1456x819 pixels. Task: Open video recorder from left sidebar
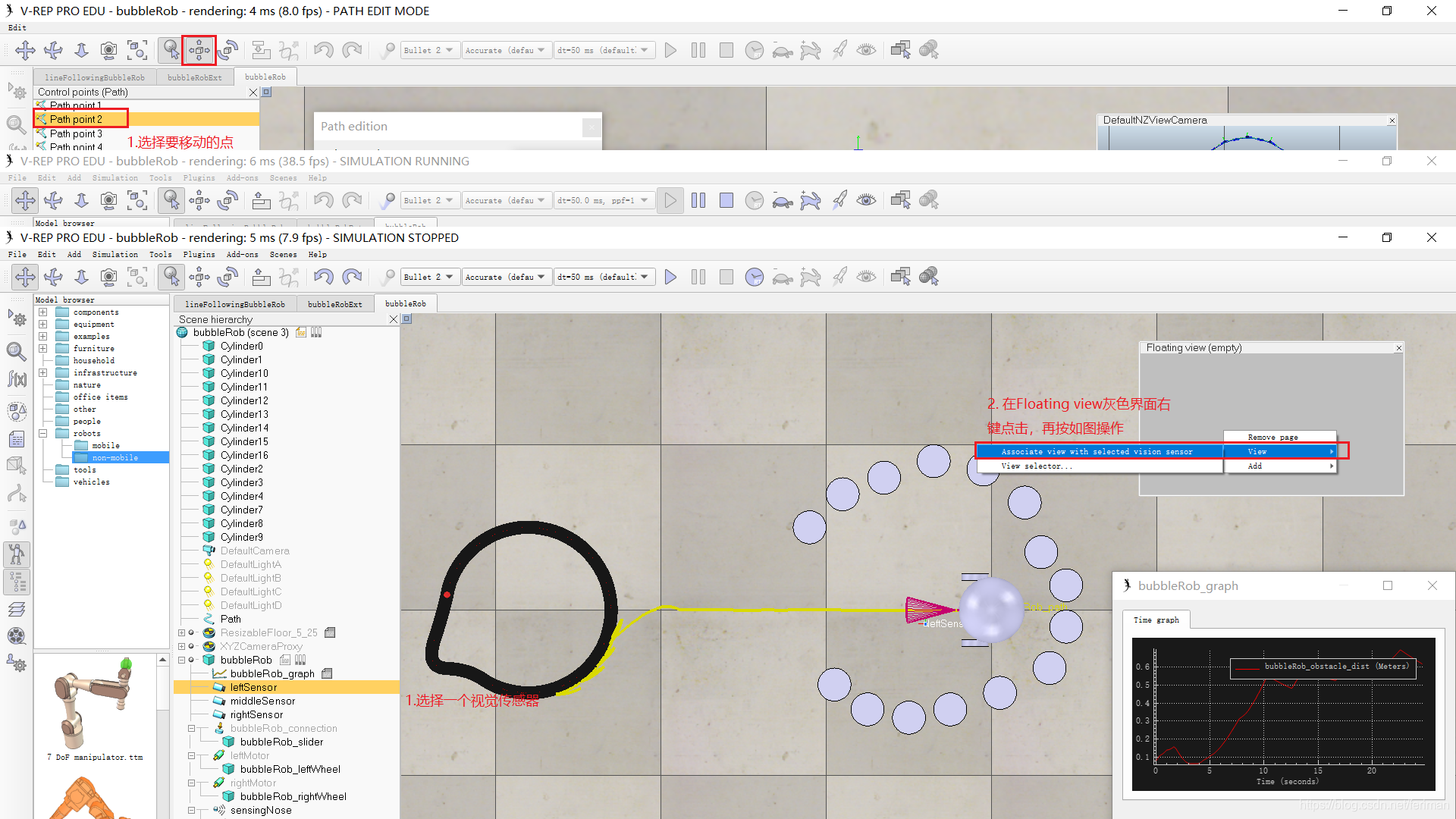tap(17, 636)
